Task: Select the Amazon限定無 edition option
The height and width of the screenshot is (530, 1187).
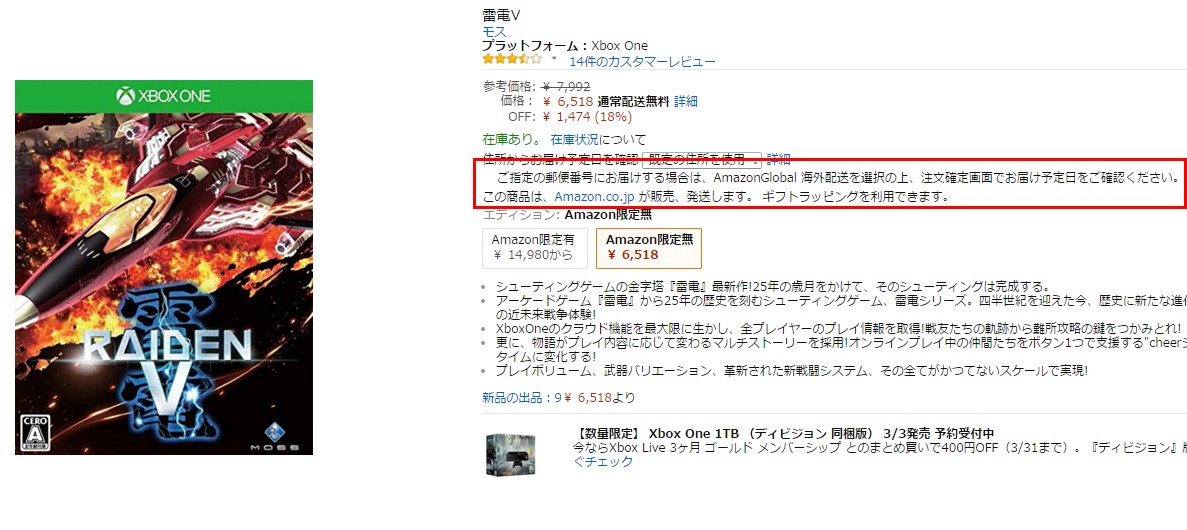Action: (x=649, y=248)
